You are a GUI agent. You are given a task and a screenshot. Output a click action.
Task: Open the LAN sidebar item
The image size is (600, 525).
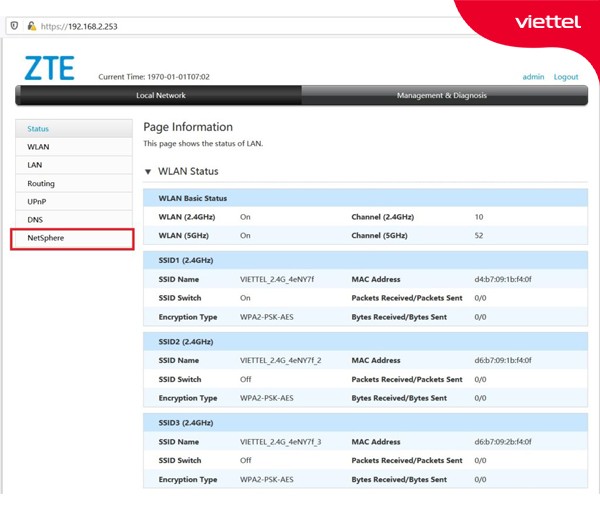click(74, 165)
